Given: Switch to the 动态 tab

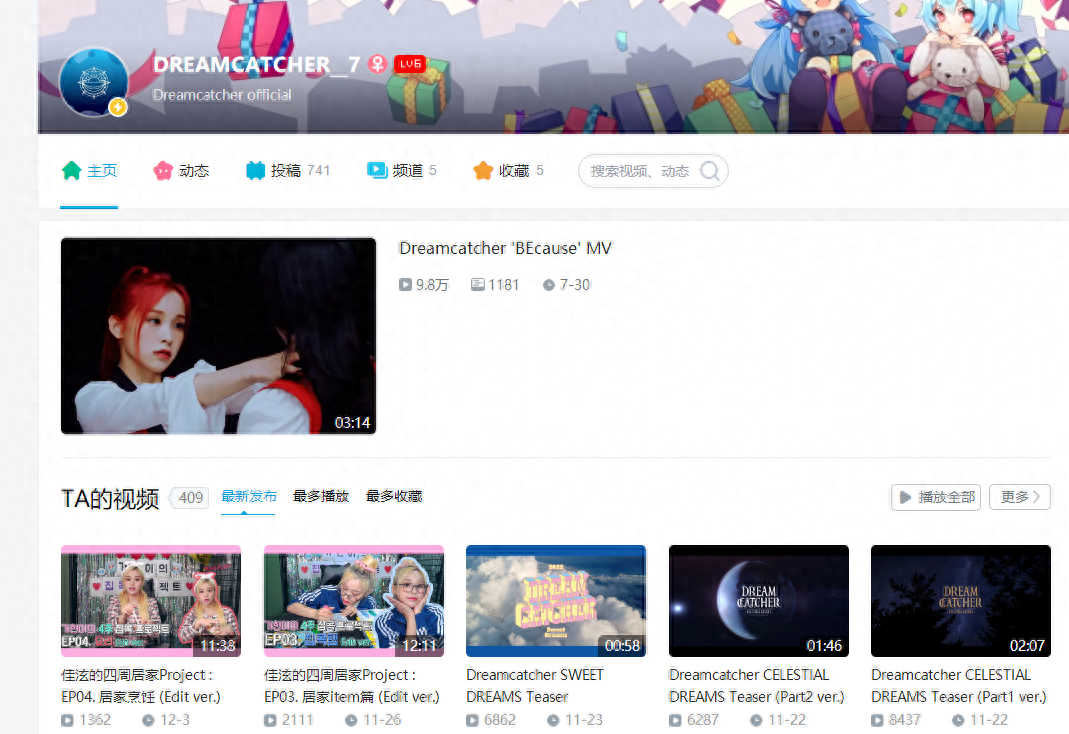Looking at the screenshot, I should pos(181,171).
